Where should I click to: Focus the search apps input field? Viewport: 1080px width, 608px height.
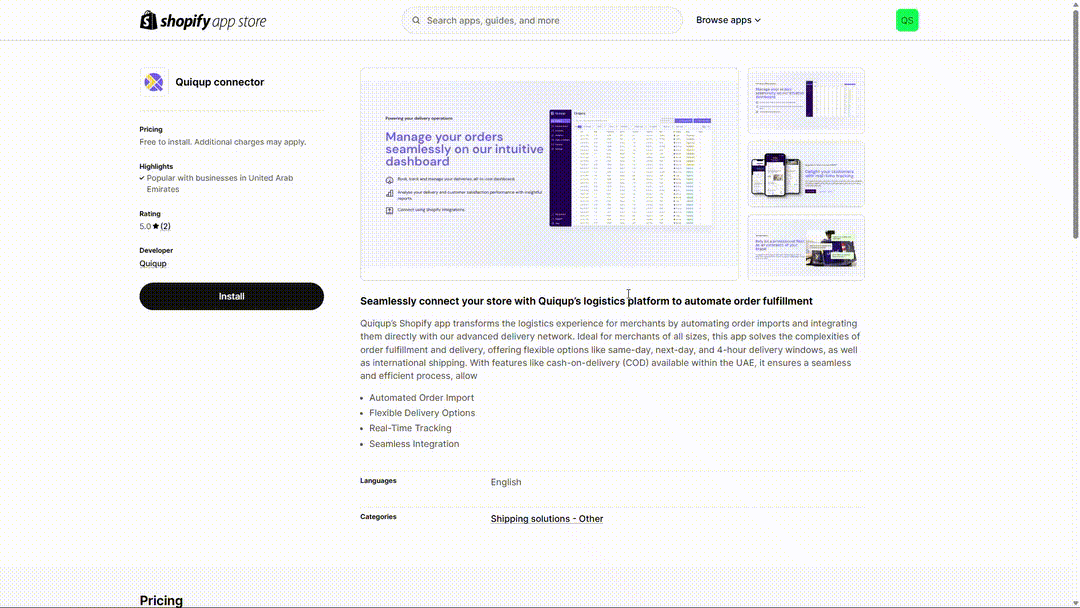click(x=542, y=21)
